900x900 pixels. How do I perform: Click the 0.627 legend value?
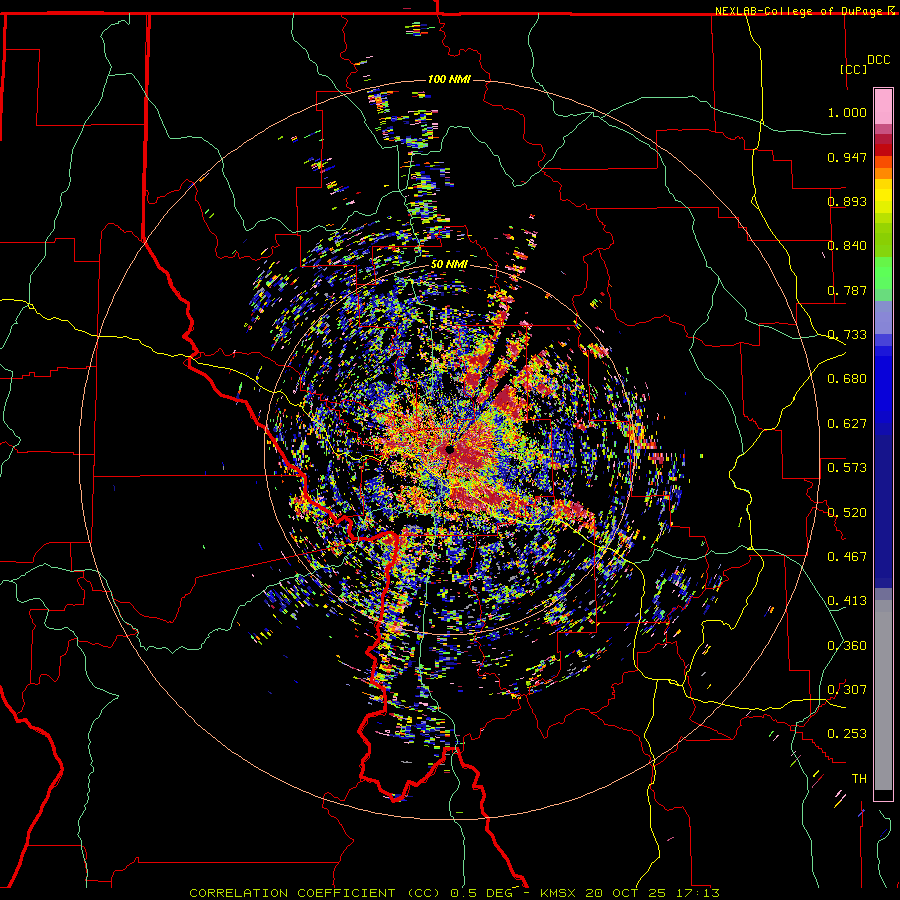tap(847, 423)
